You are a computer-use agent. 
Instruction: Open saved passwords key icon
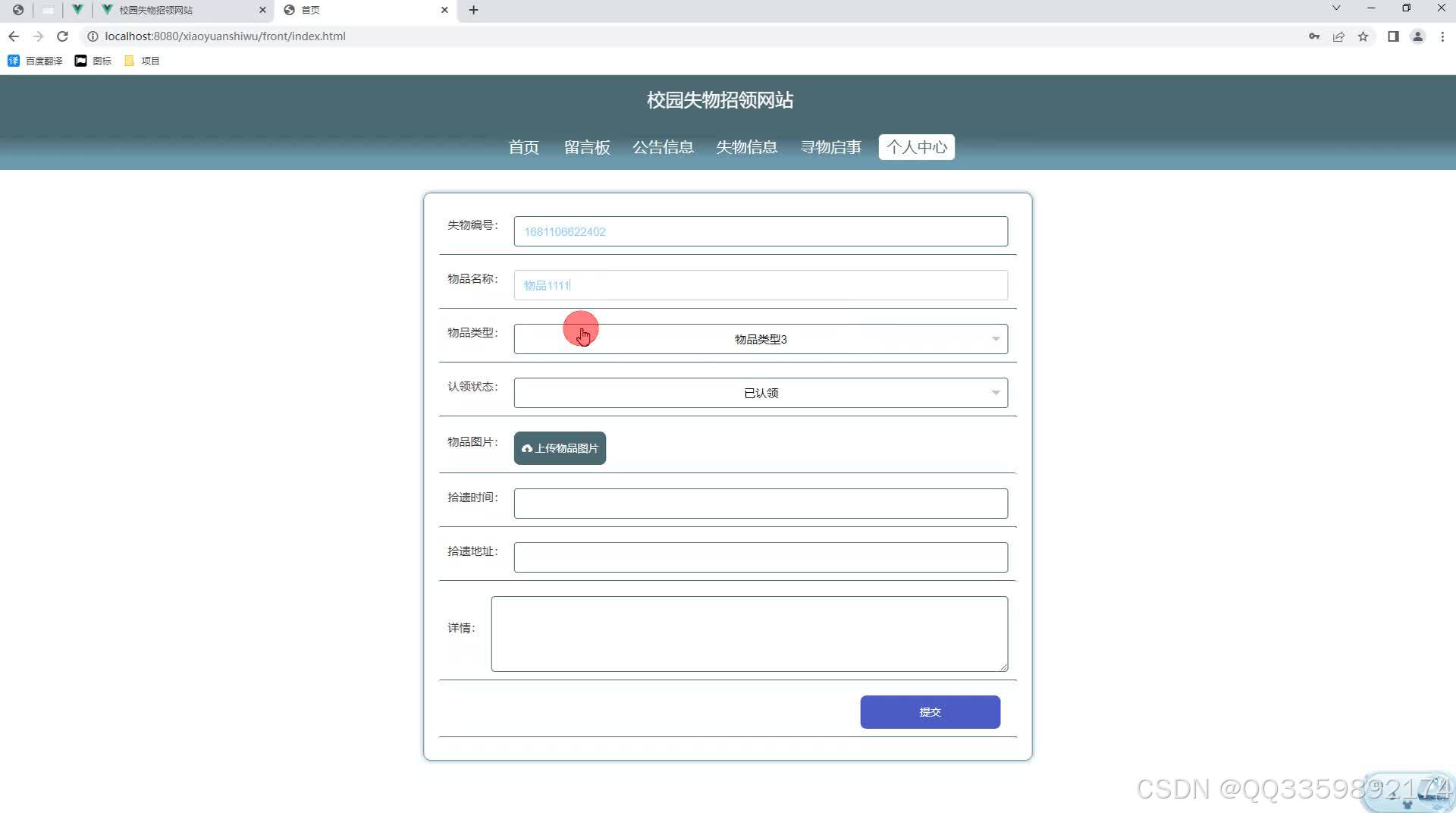[x=1314, y=36]
